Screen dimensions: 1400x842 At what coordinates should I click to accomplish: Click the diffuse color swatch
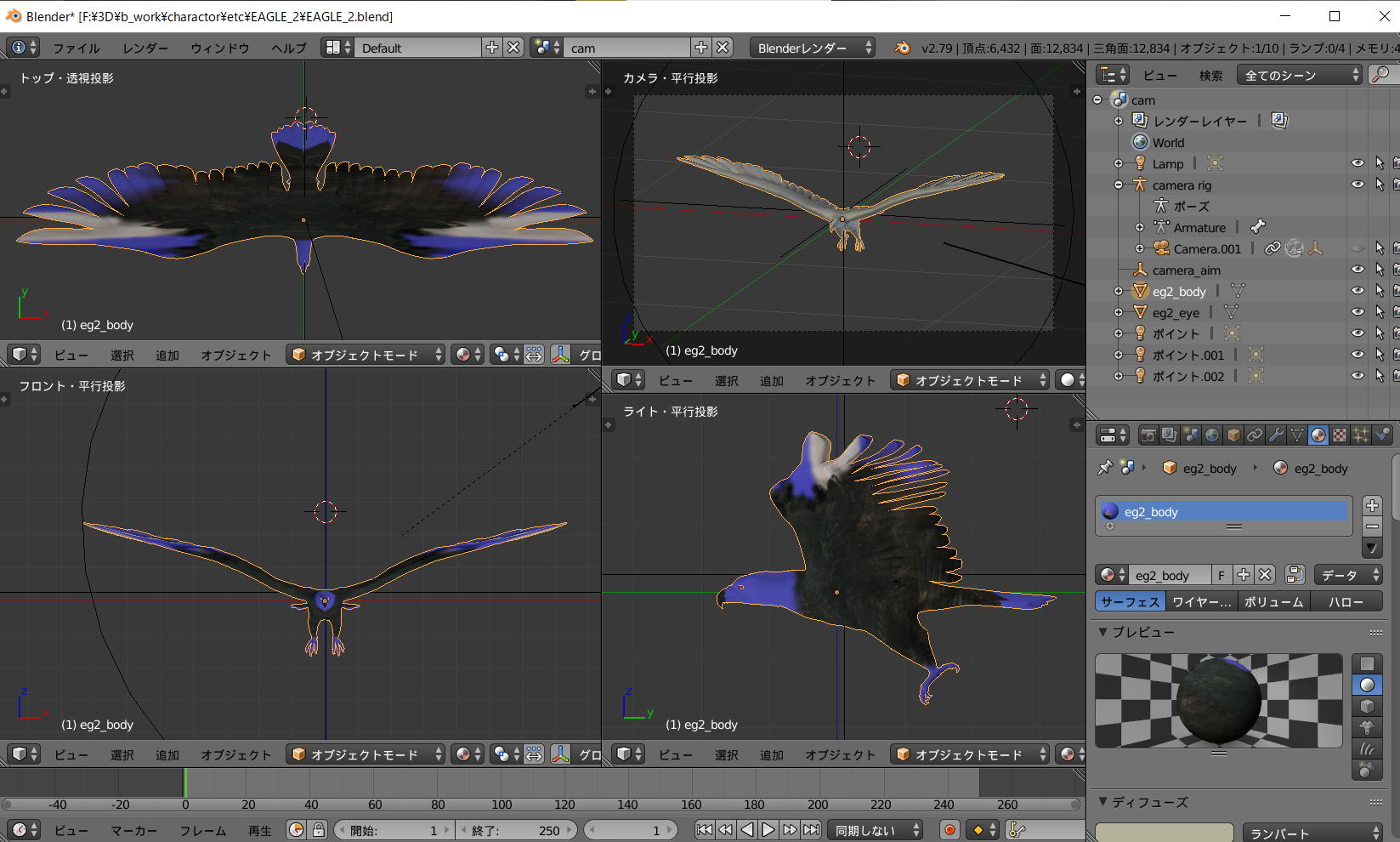pyautogui.click(x=1164, y=833)
